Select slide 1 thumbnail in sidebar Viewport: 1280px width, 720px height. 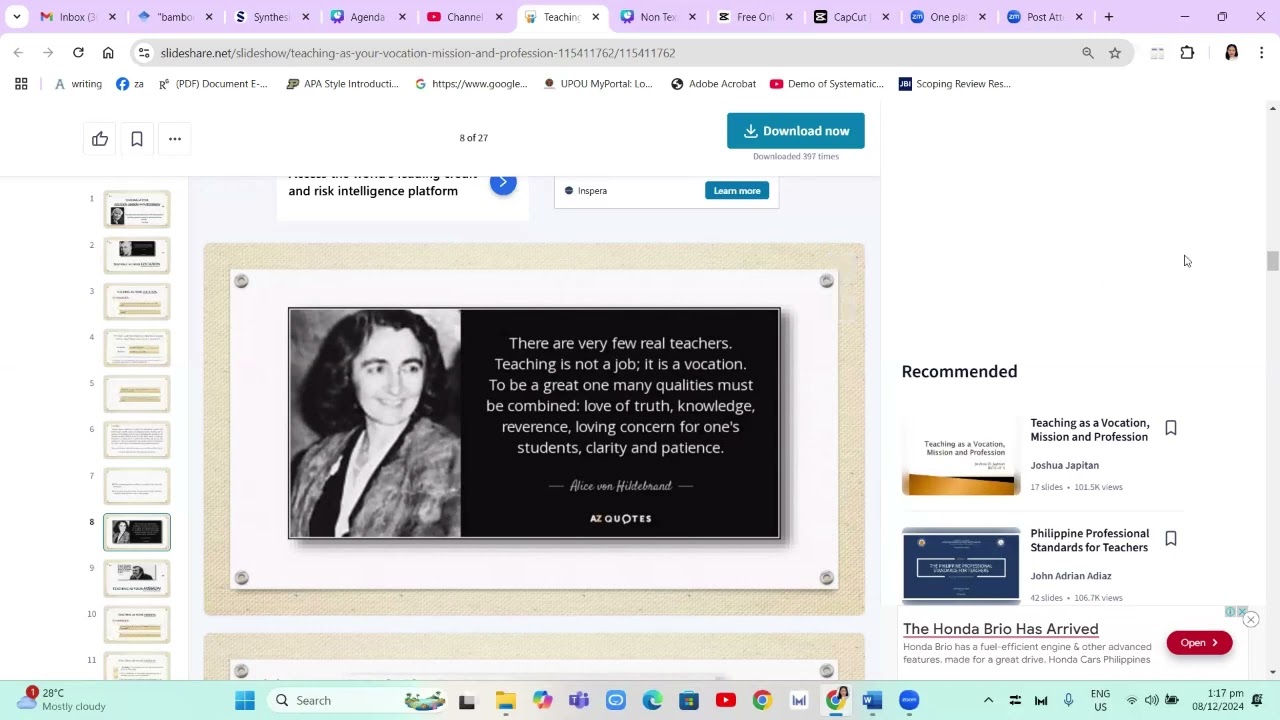click(x=137, y=209)
